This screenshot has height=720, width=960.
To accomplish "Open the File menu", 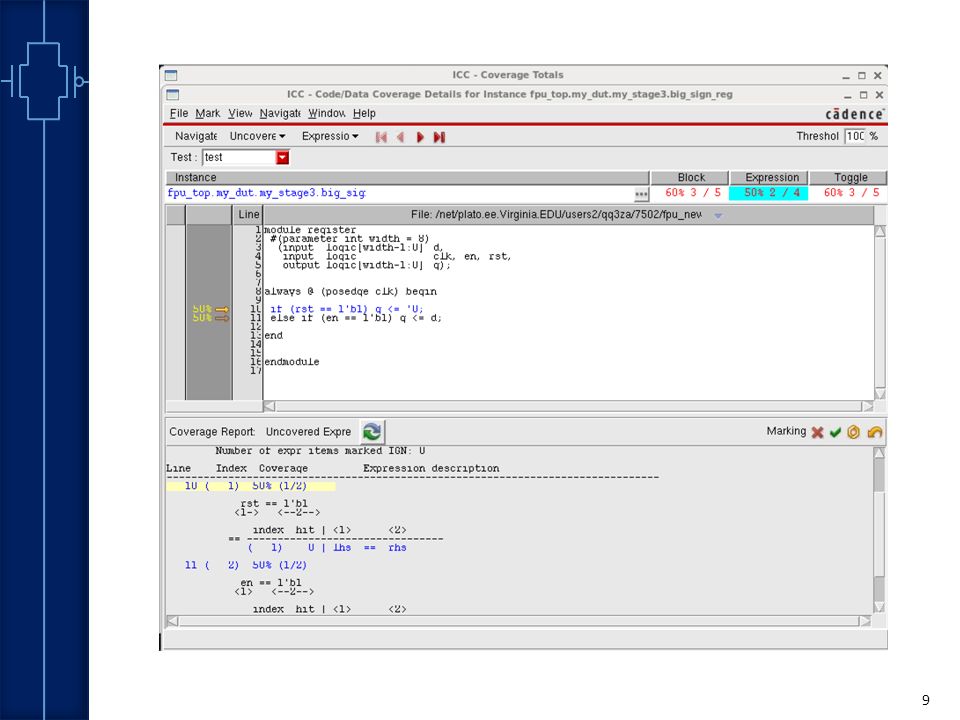I will [179, 113].
